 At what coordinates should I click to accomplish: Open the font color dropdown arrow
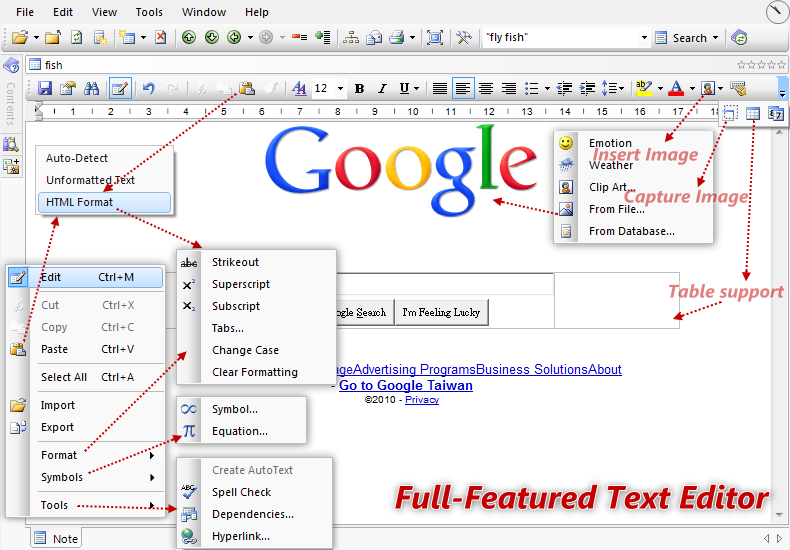(692, 89)
